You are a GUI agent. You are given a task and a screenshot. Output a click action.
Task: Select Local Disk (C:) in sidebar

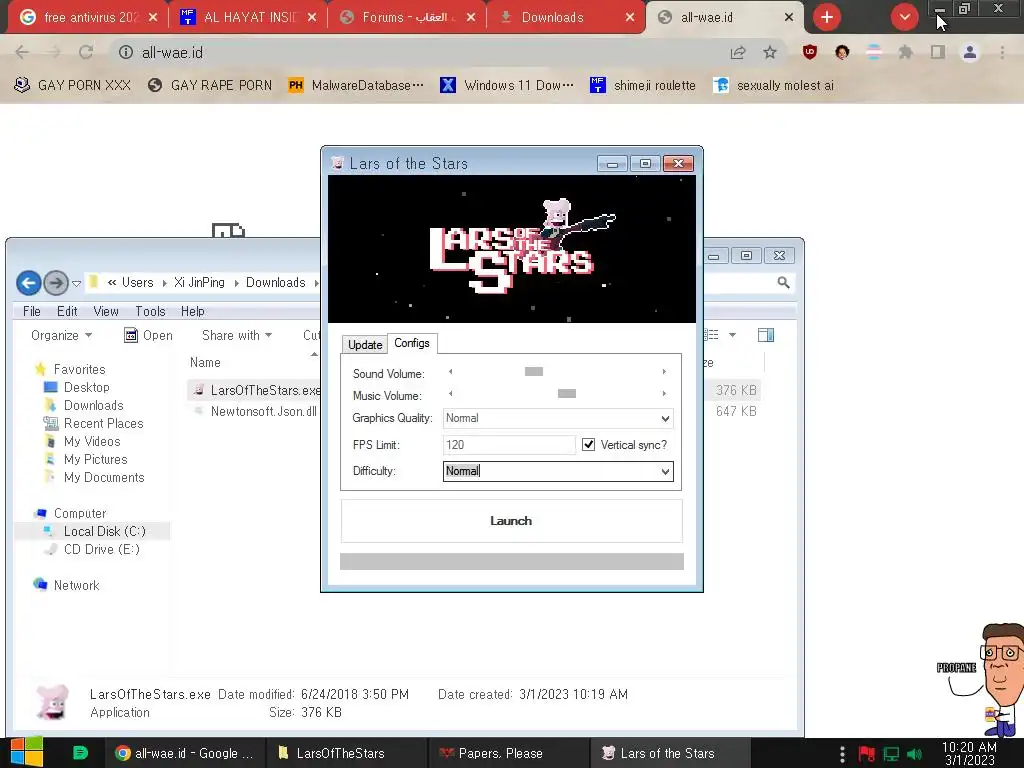point(104,532)
